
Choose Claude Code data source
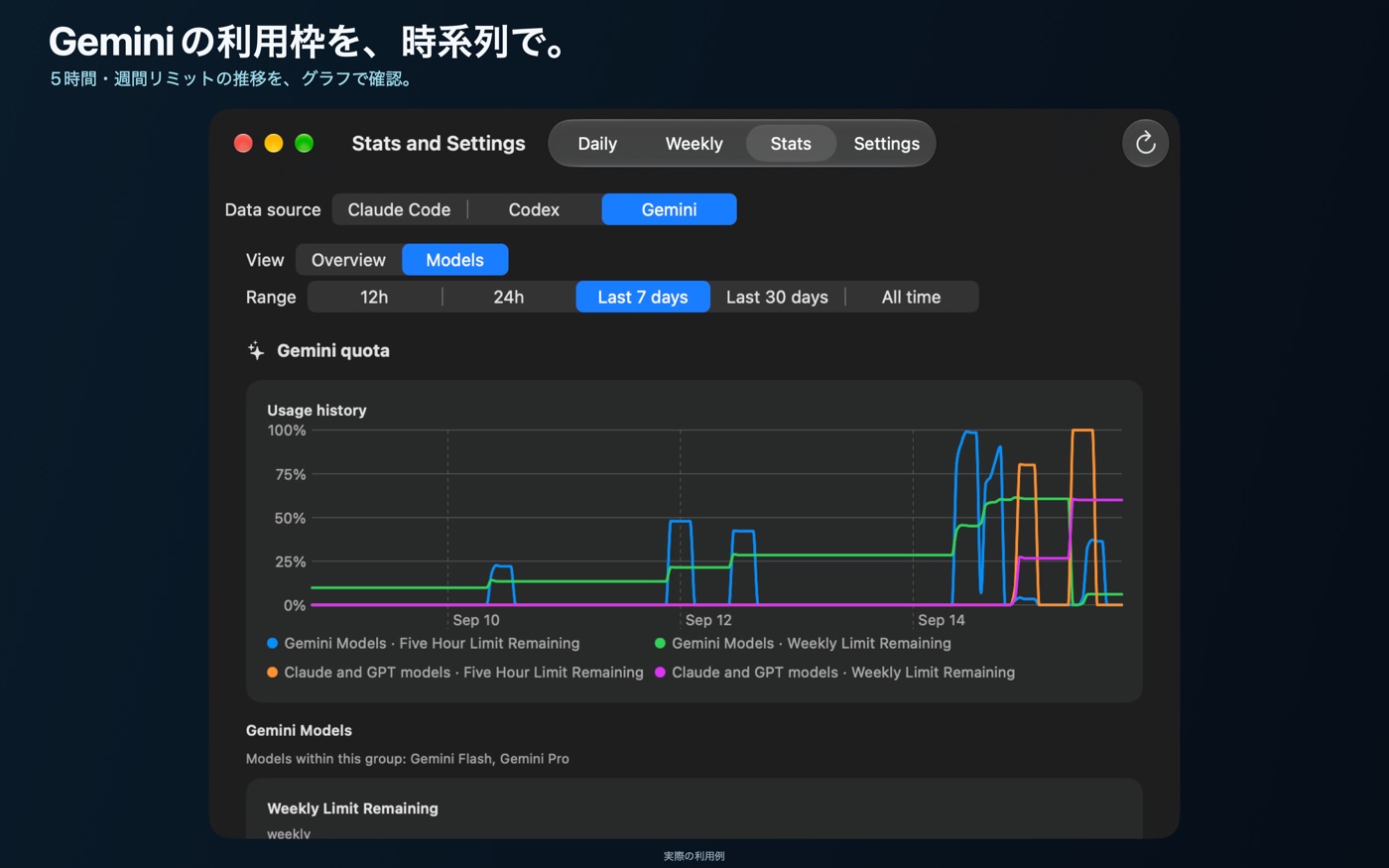click(399, 209)
